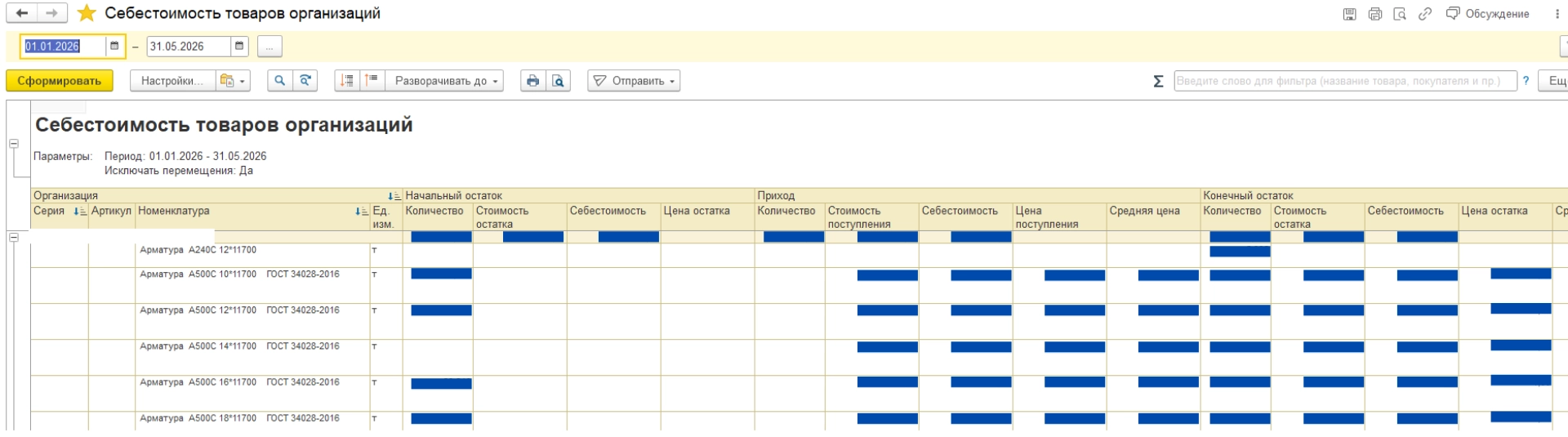Open the Разворачивать до dropdown
Screen dimensions: 1568x437
(445, 81)
